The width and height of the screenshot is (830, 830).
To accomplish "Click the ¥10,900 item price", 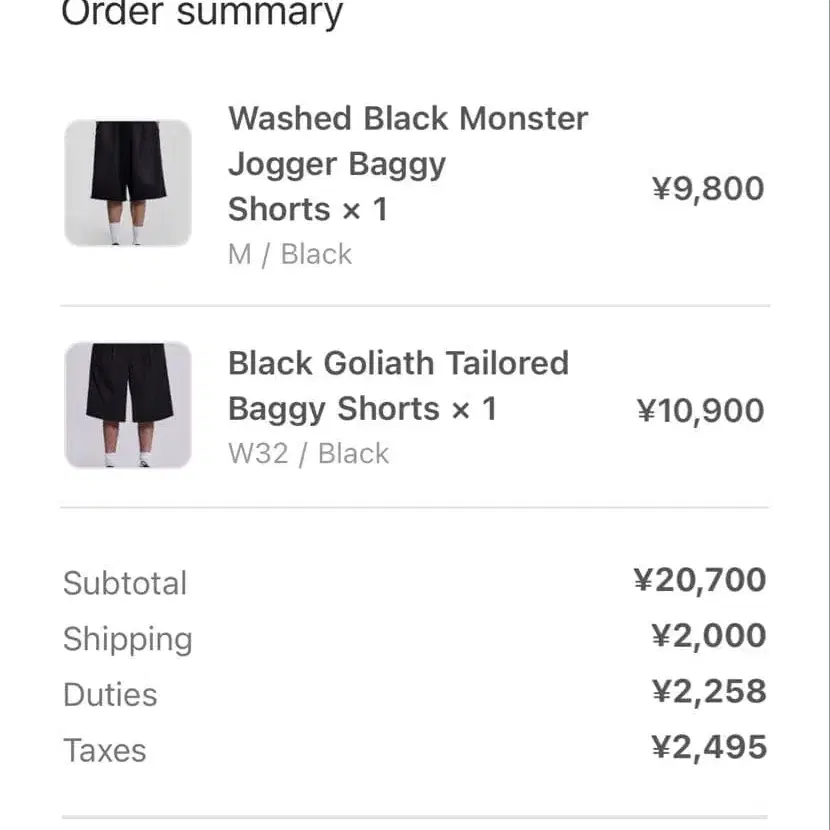I will point(700,410).
